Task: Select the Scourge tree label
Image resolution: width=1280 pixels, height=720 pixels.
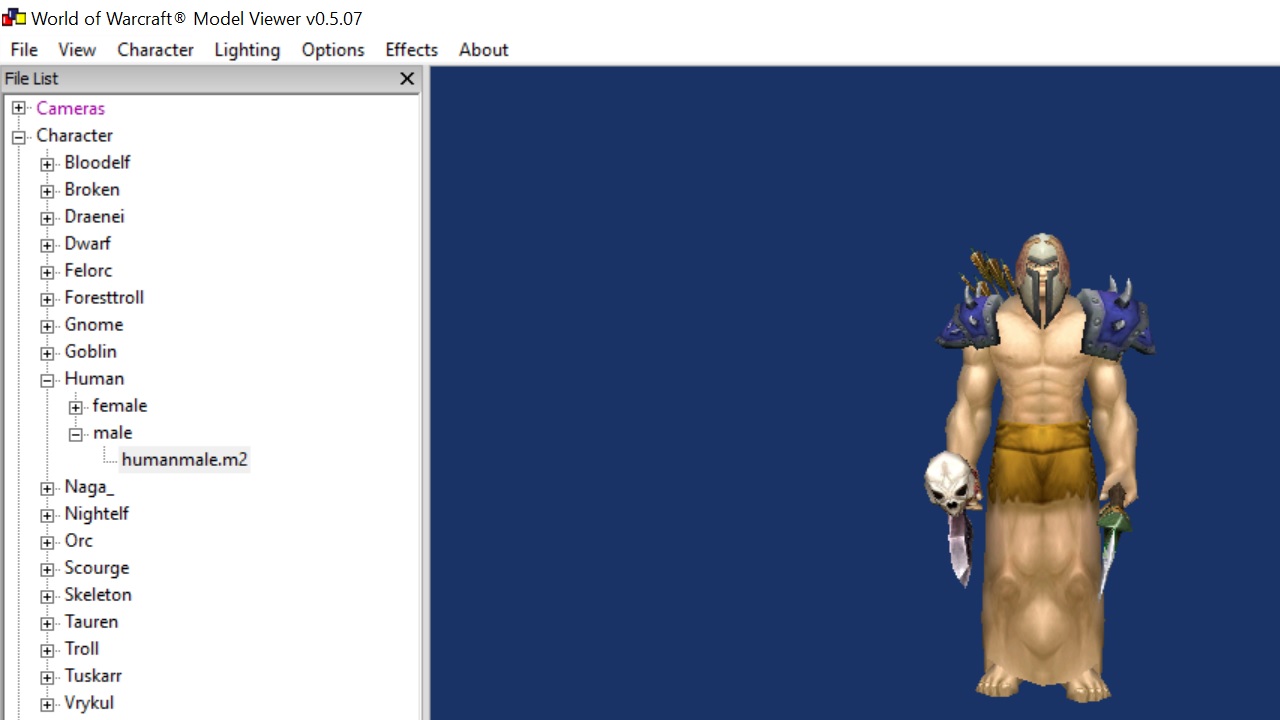Action: pyautogui.click(x=96, y=567)
